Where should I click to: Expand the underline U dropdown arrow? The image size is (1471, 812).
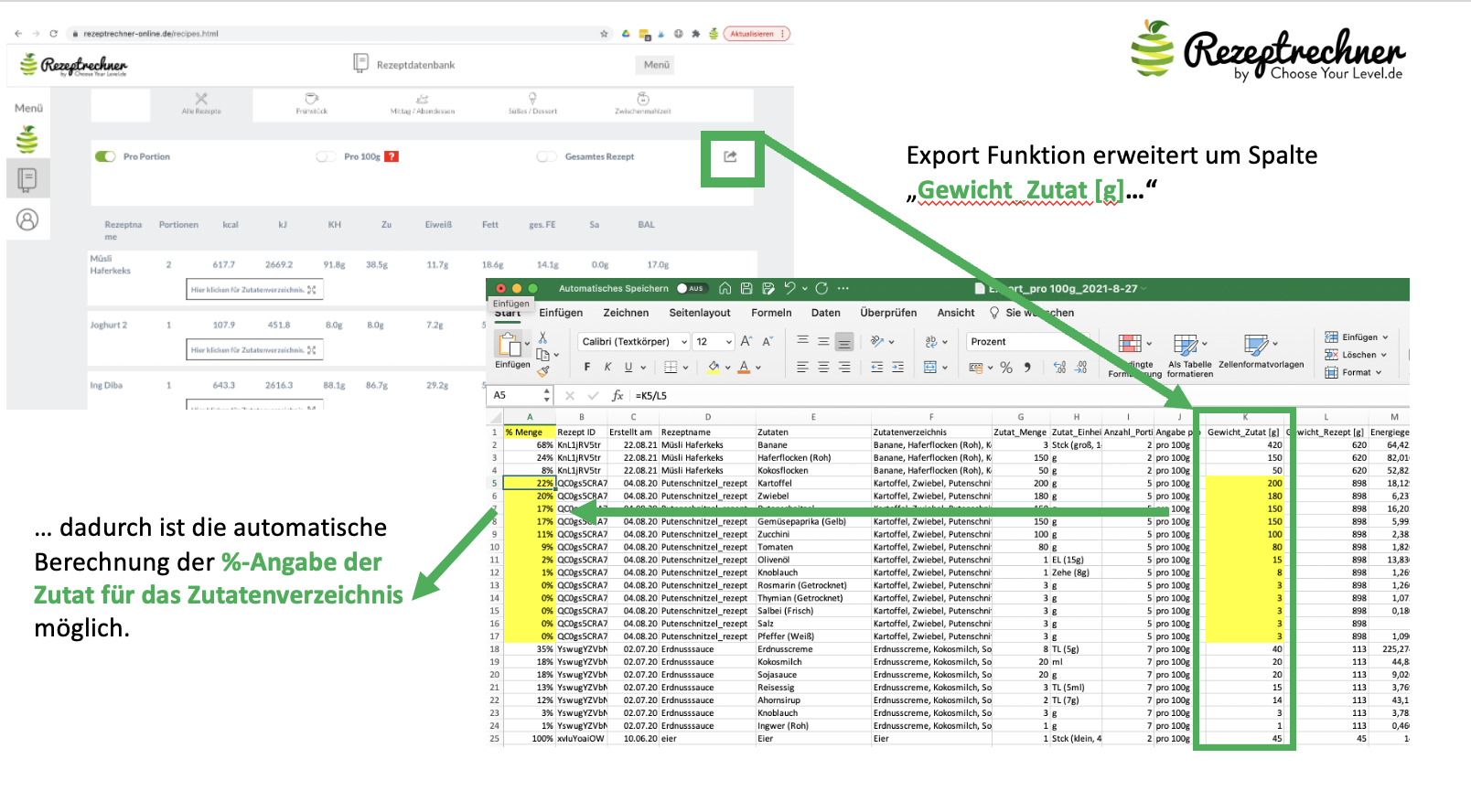pyautogui.click(x=643, y=368)
